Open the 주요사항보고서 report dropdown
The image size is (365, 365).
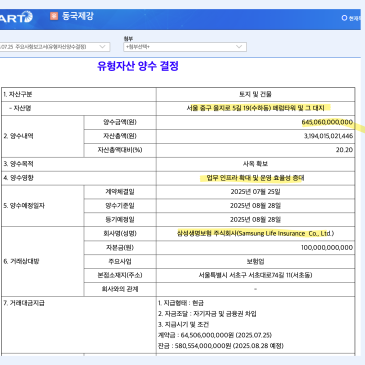click(x=55, y=47)
